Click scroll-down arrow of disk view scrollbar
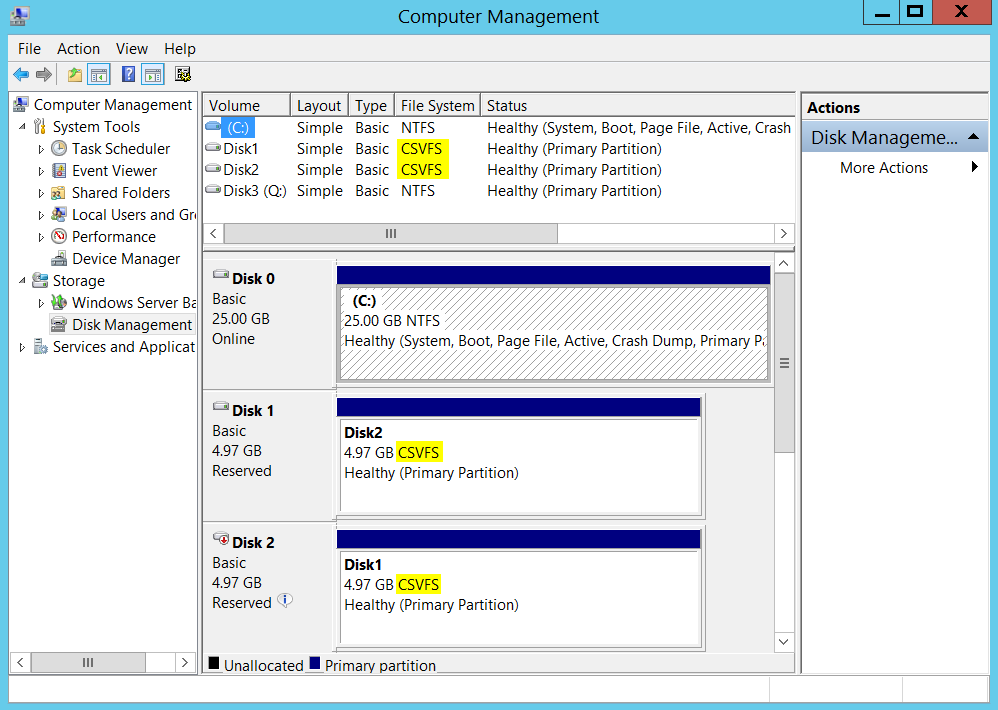998x710 pixels. point(784,641)
